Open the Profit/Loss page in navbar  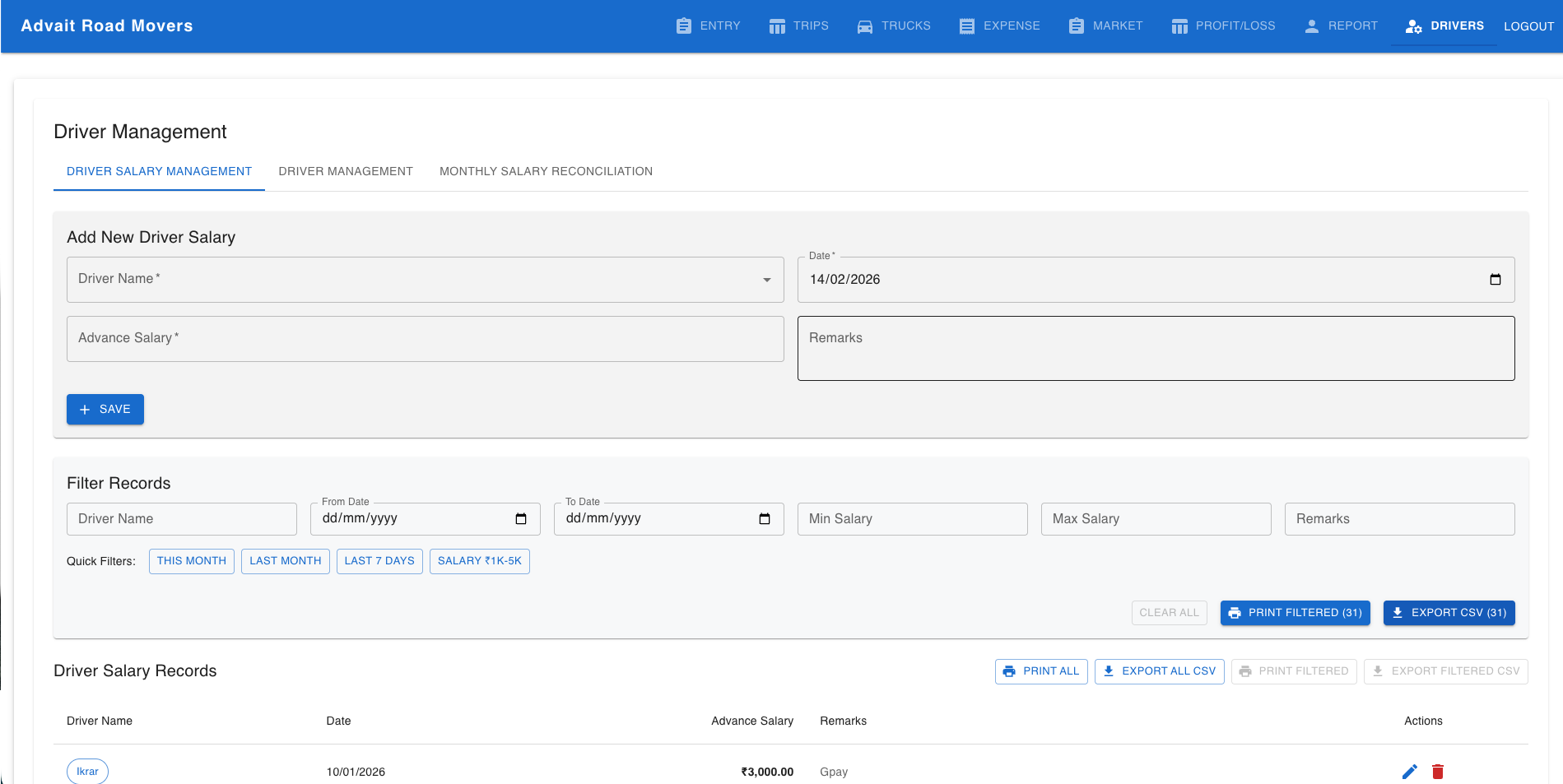pyautogui.click(x=1223, y=26)
